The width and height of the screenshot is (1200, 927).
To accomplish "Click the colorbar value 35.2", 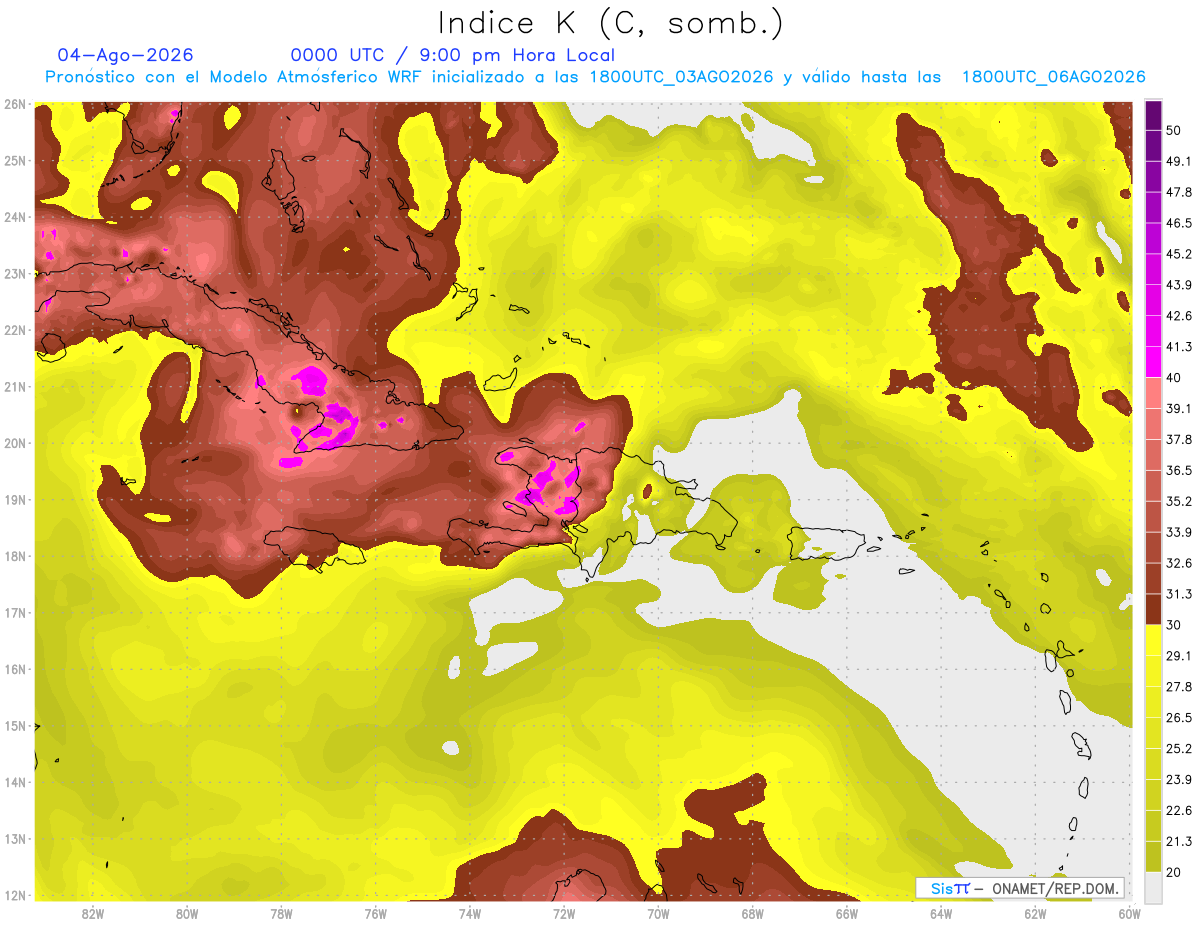I will pyautogui.click(x=1179, y=501).
